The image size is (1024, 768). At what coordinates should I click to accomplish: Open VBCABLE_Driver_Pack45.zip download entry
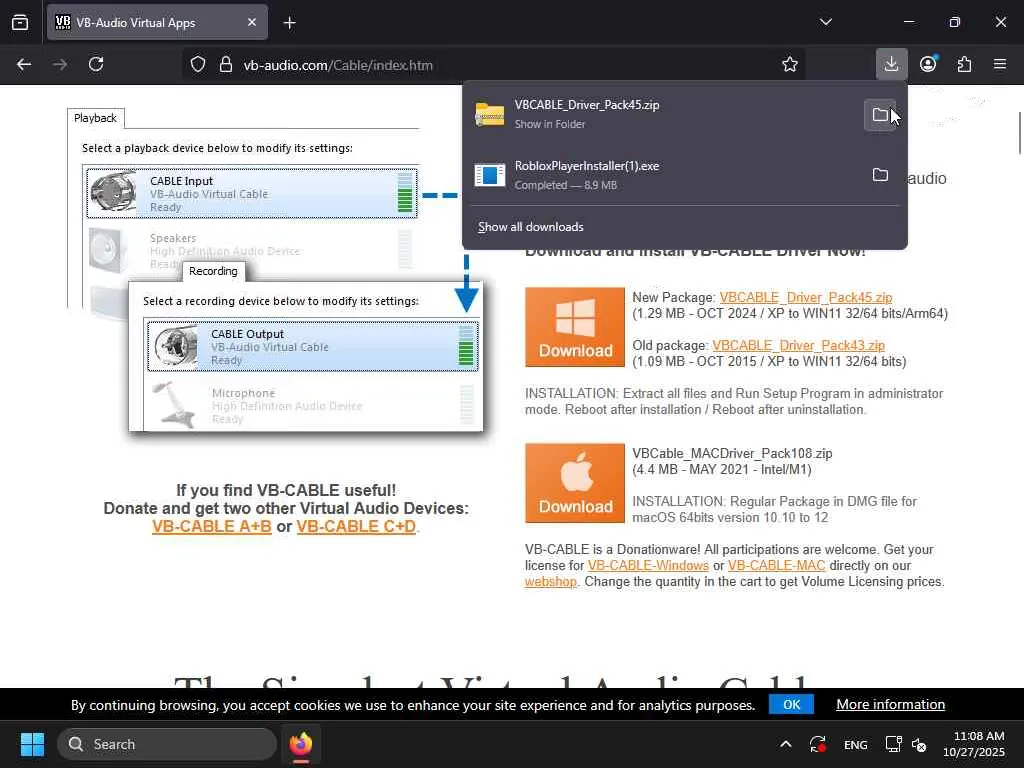pos(663,114)
